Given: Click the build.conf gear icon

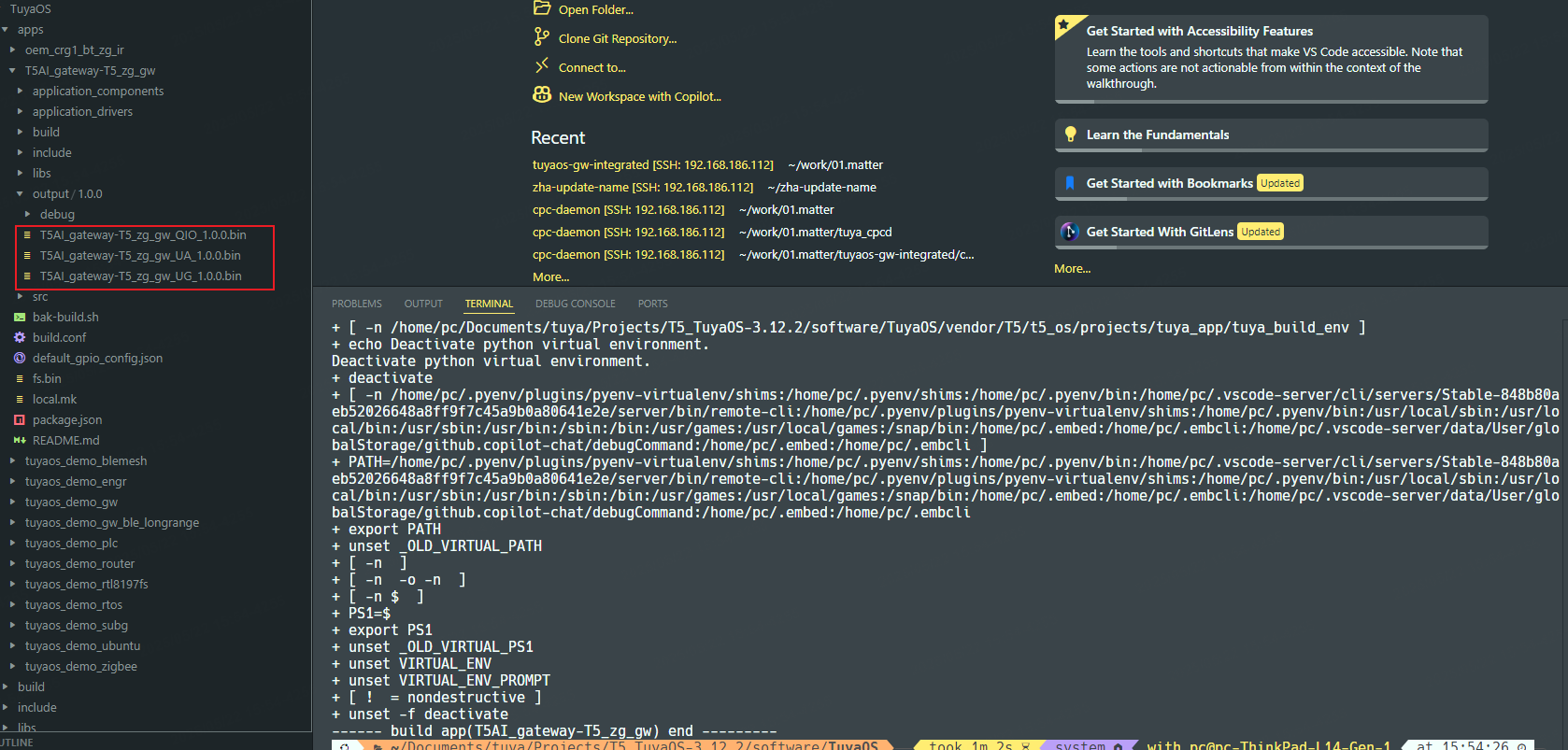Looking at the screenshot, I should click(20, 338).
